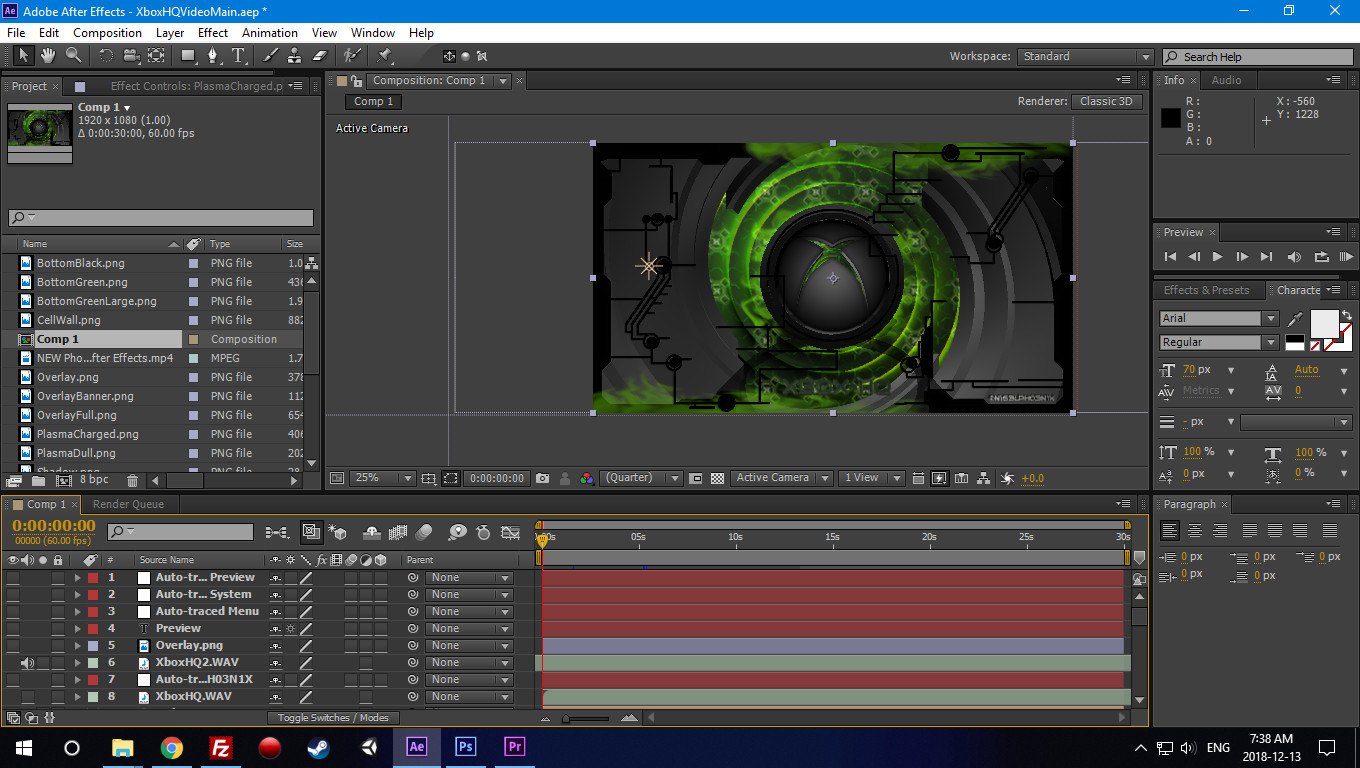Viewport: 1360px width, 768px height.
Task: Delete selected item with trash icon
Action: tap(133, 481)
